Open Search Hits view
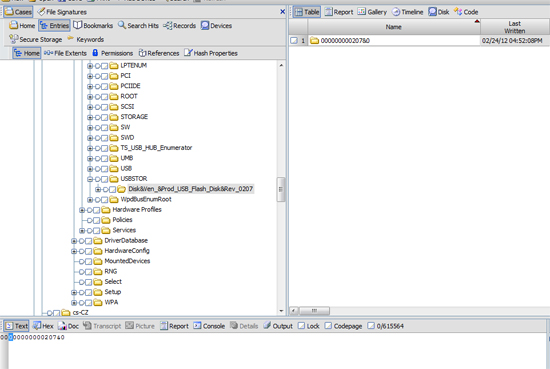 click(x=138, y=26)
